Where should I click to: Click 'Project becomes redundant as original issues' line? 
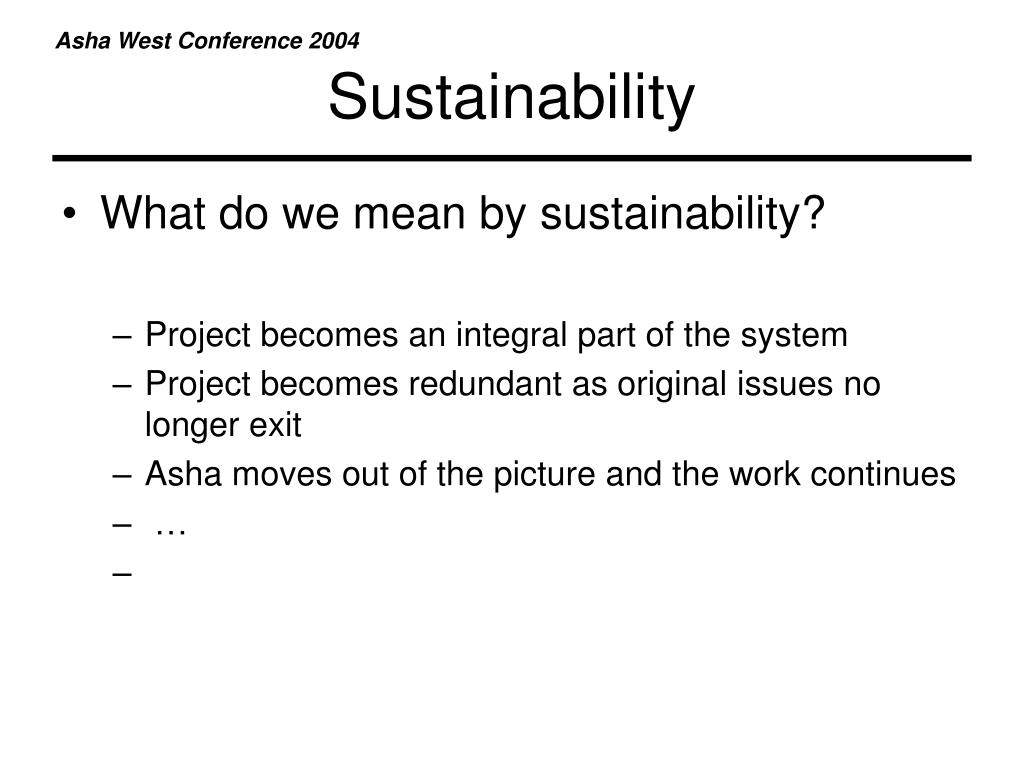(x=513, y=384)
